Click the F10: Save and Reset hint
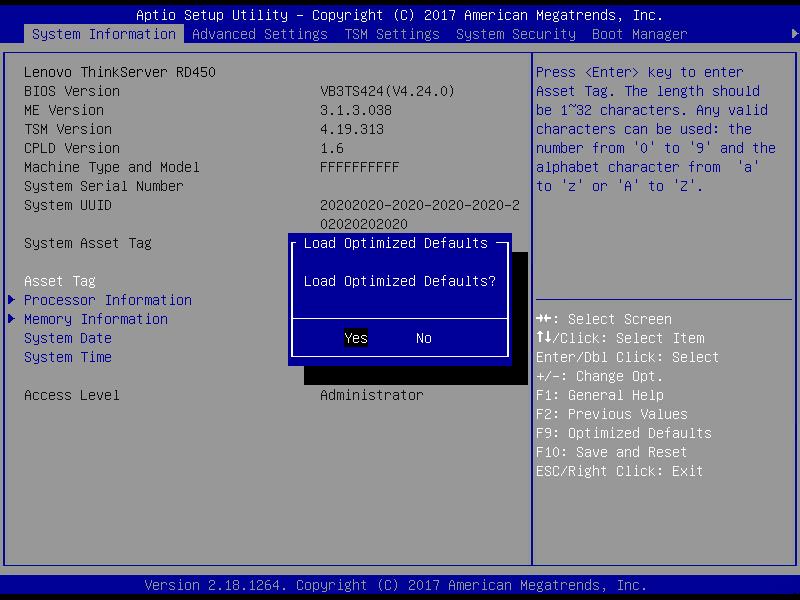 pyautogui.click(x=611, y=452)
